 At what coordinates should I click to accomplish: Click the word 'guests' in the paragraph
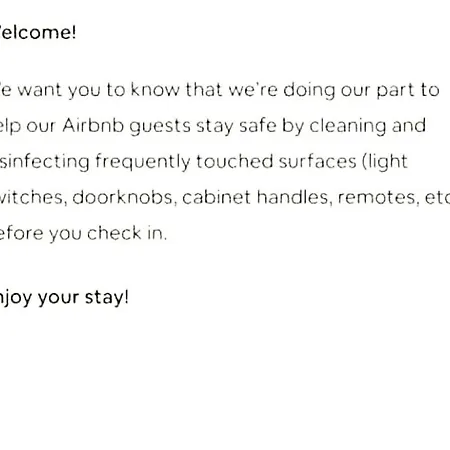click(160, 127)
